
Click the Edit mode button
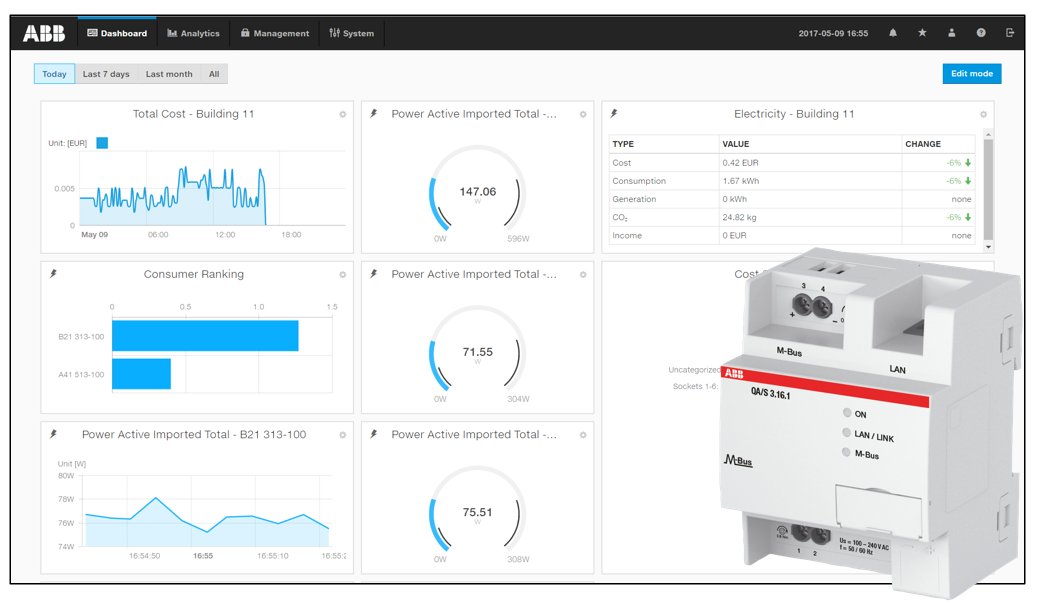click(x=972, y=74)
